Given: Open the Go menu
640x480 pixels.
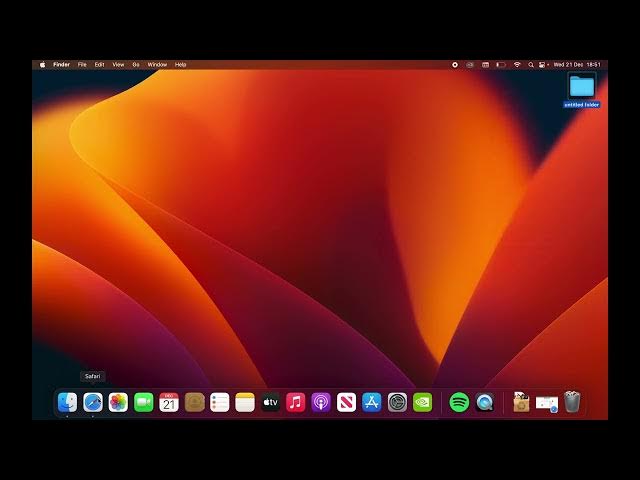Looking at the screenshot, I should click(136, 64).
